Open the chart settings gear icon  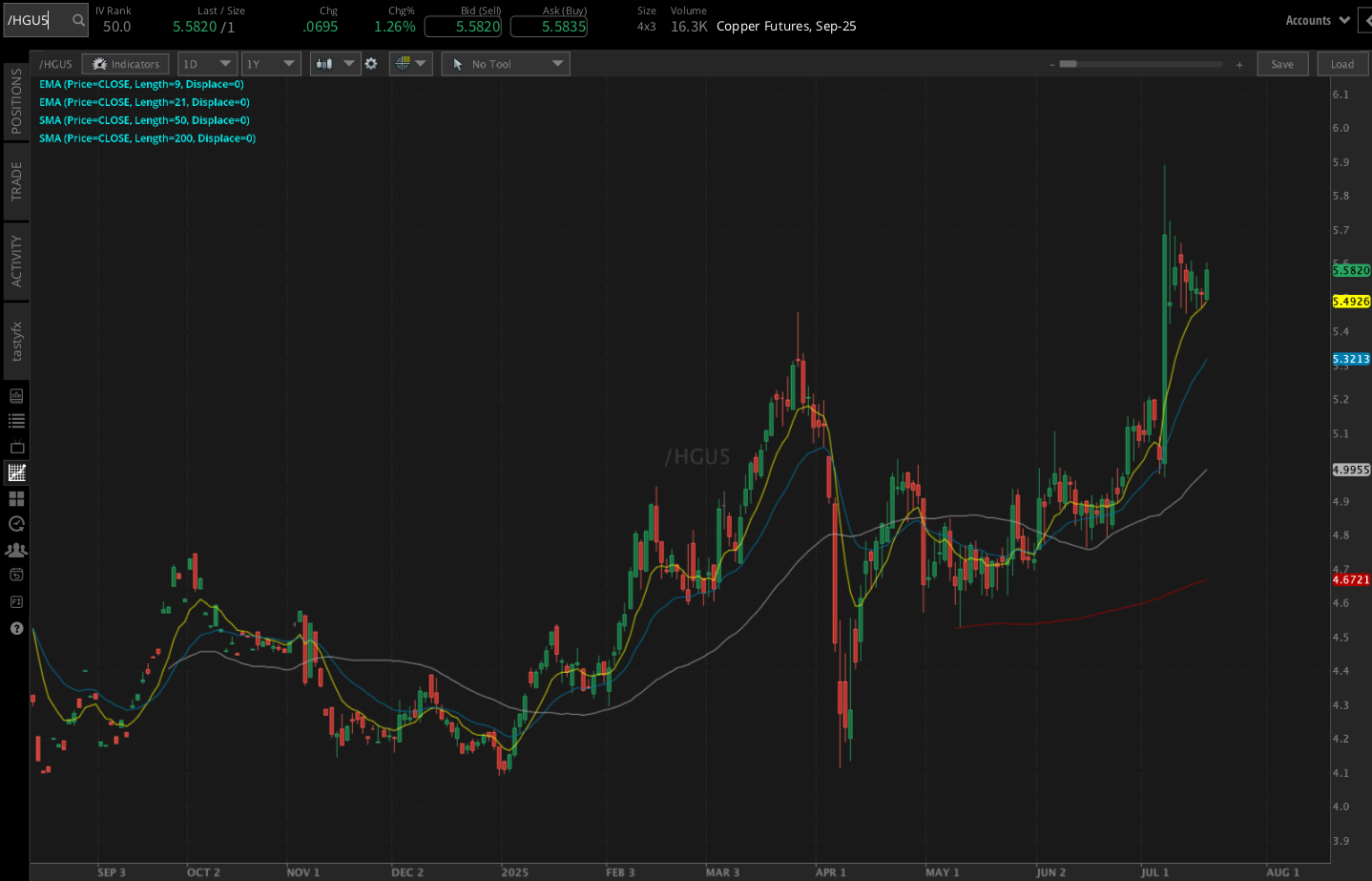(371, 64)
